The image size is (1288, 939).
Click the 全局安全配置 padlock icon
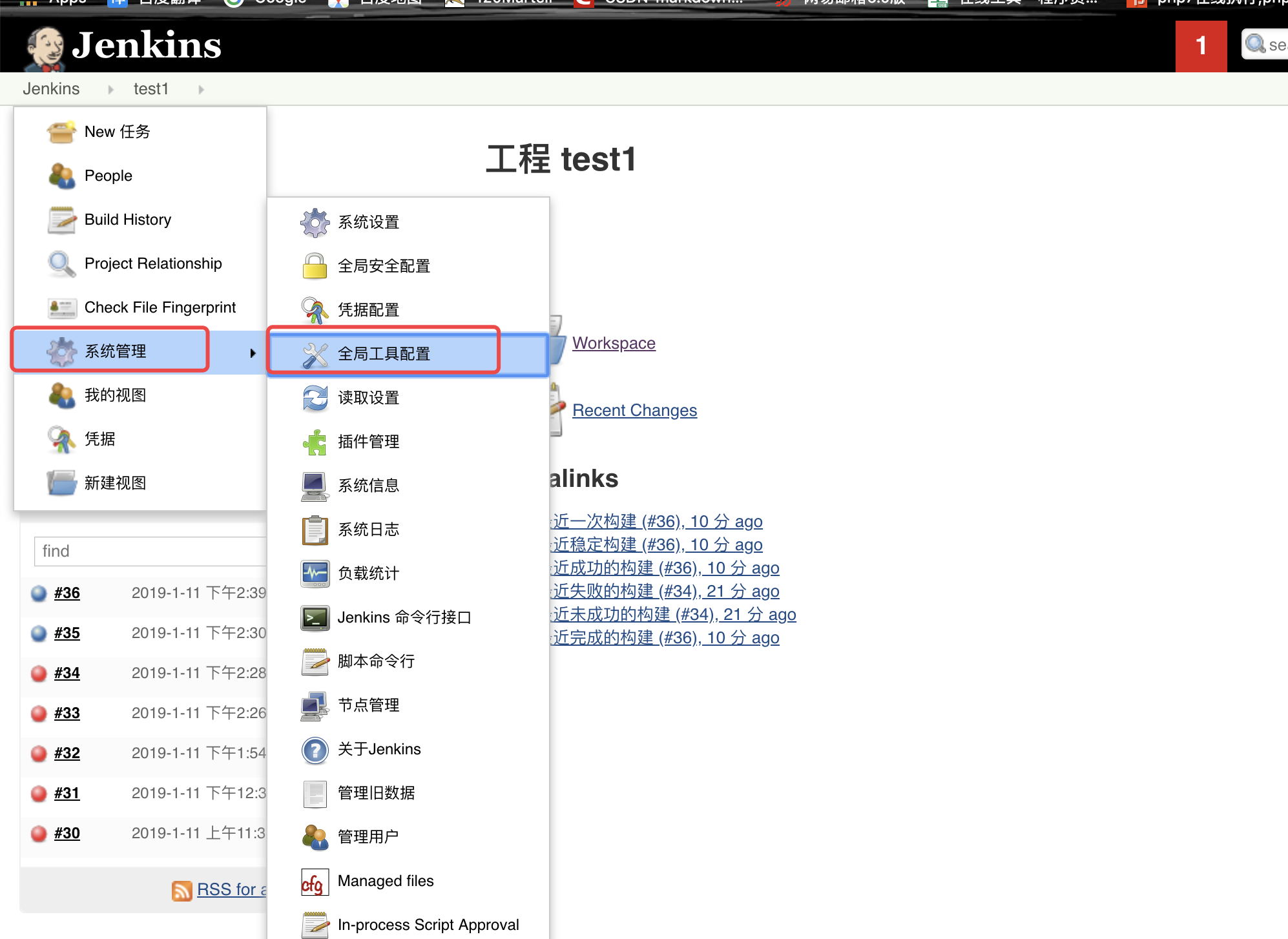pyautogui.click(x=315, y=266)
